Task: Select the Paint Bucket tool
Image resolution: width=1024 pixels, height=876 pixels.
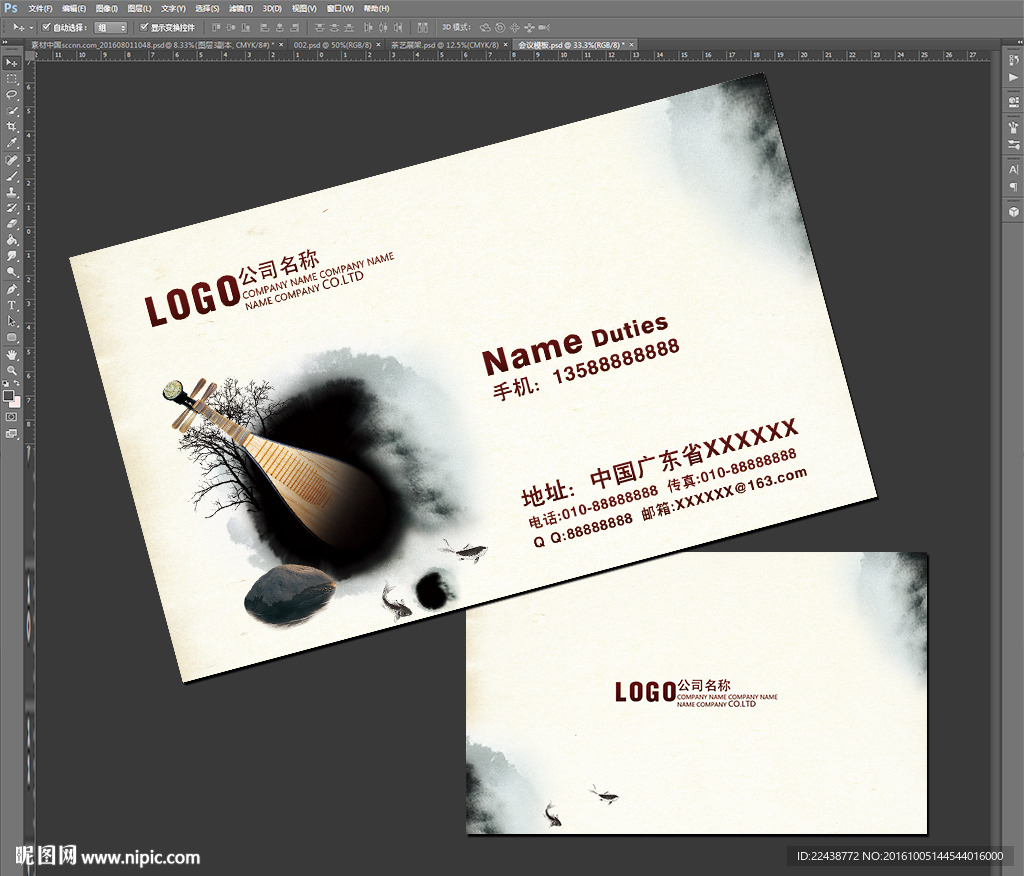Action: (12, 240)
